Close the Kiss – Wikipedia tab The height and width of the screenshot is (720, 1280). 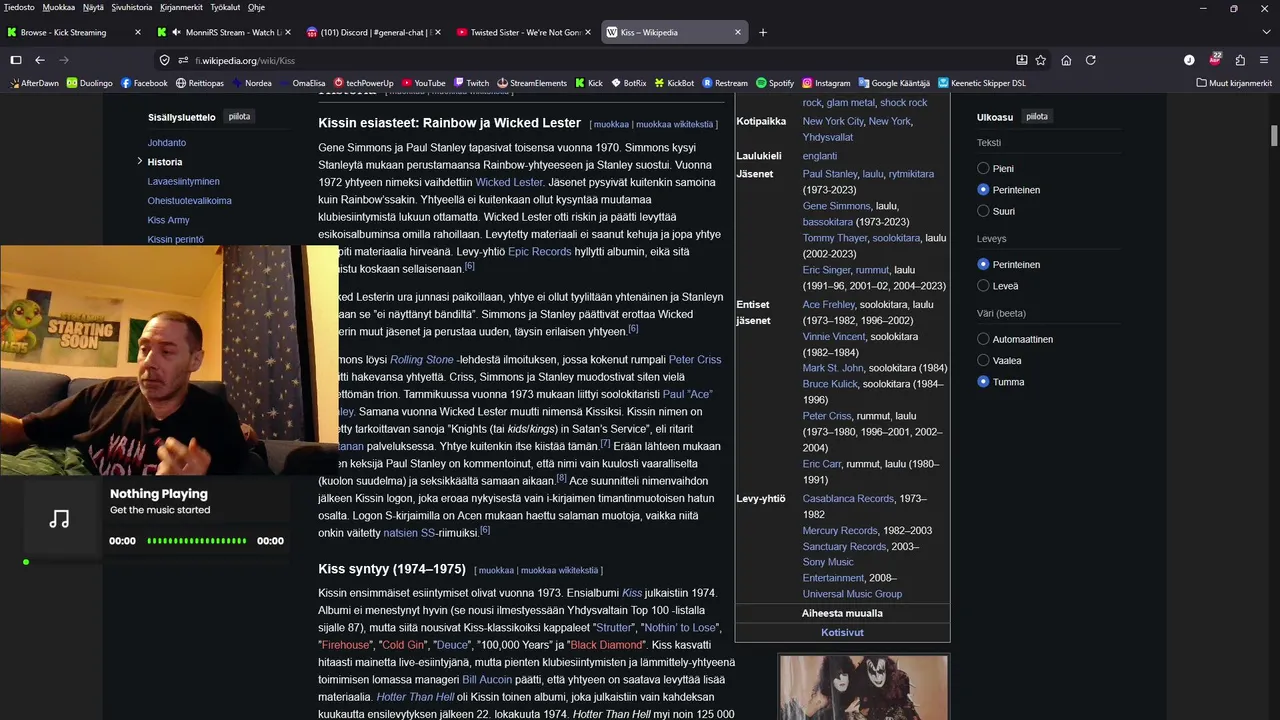pos(738,32)
